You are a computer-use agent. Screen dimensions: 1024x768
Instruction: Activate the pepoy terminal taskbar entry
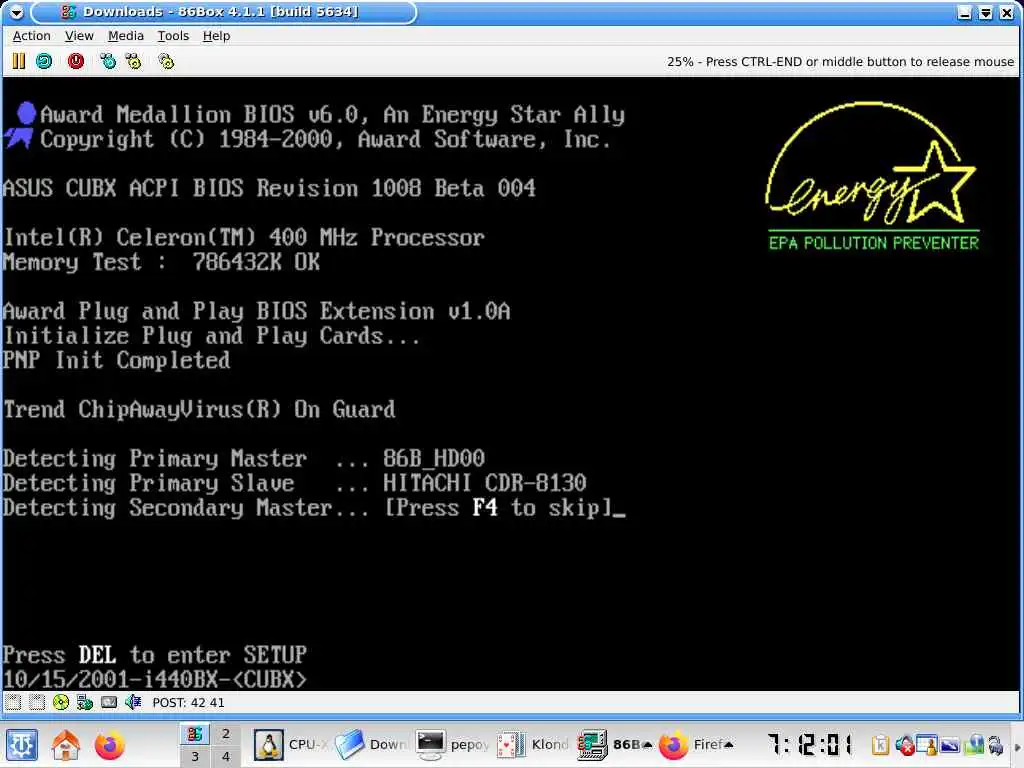453,744
